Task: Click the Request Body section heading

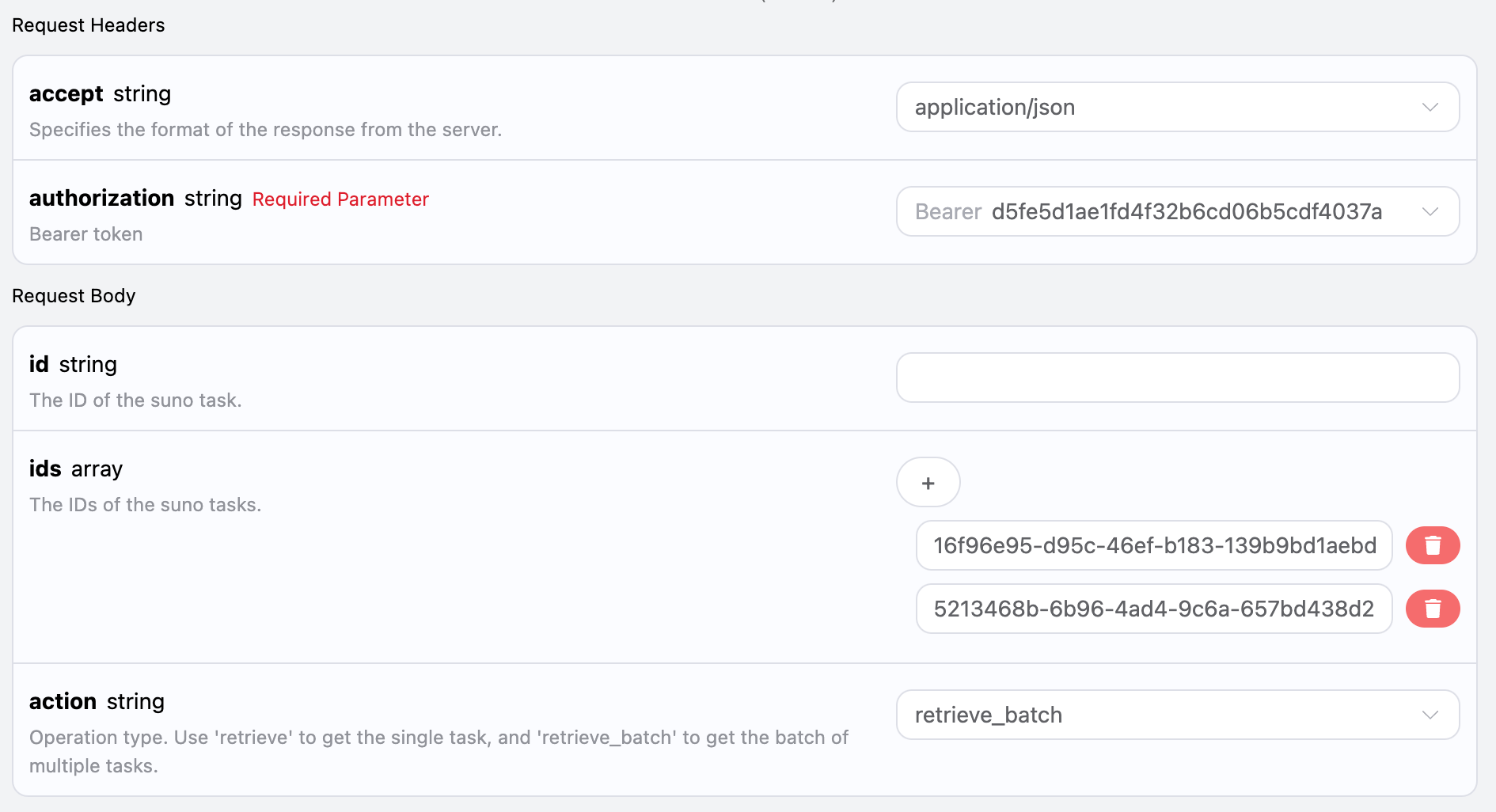Action: (74, 296)
